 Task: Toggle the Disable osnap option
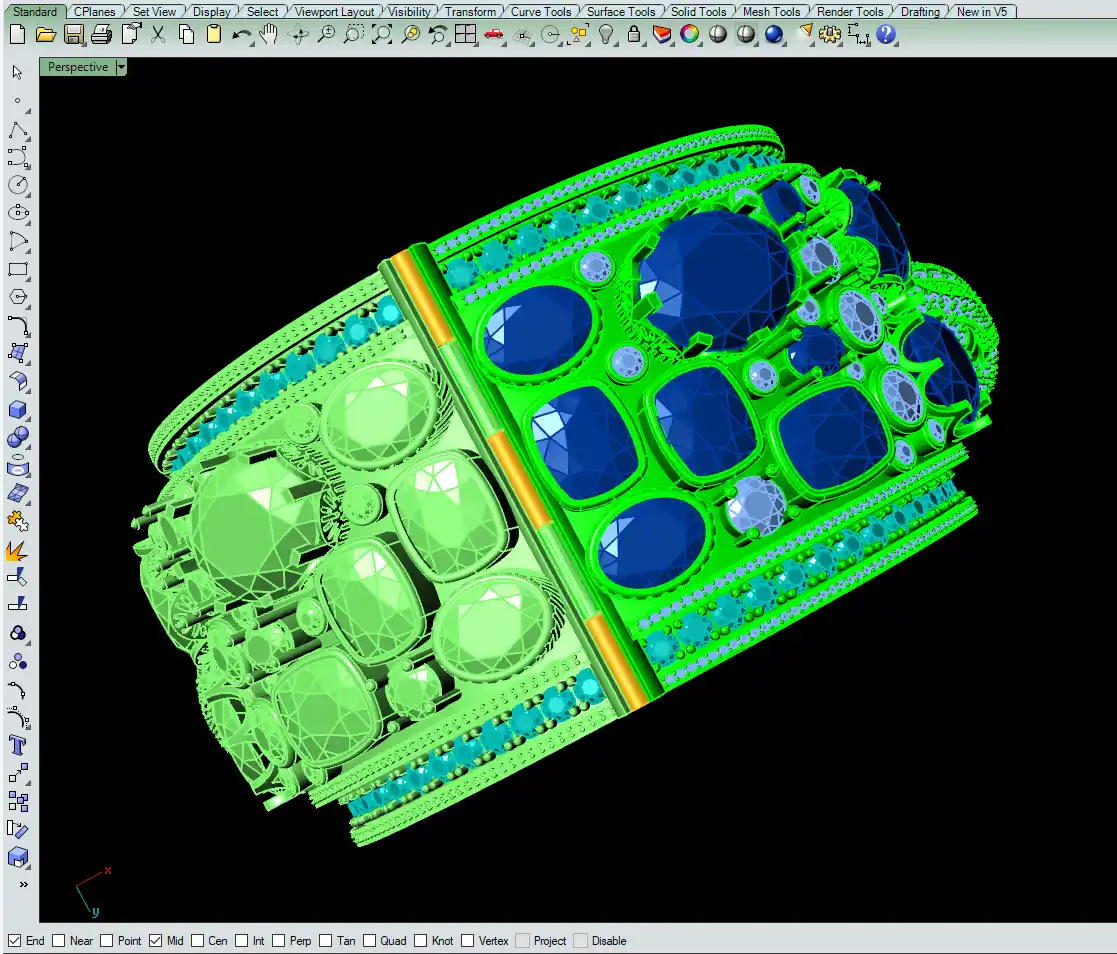pyautogui.click(x=581, y=941)
